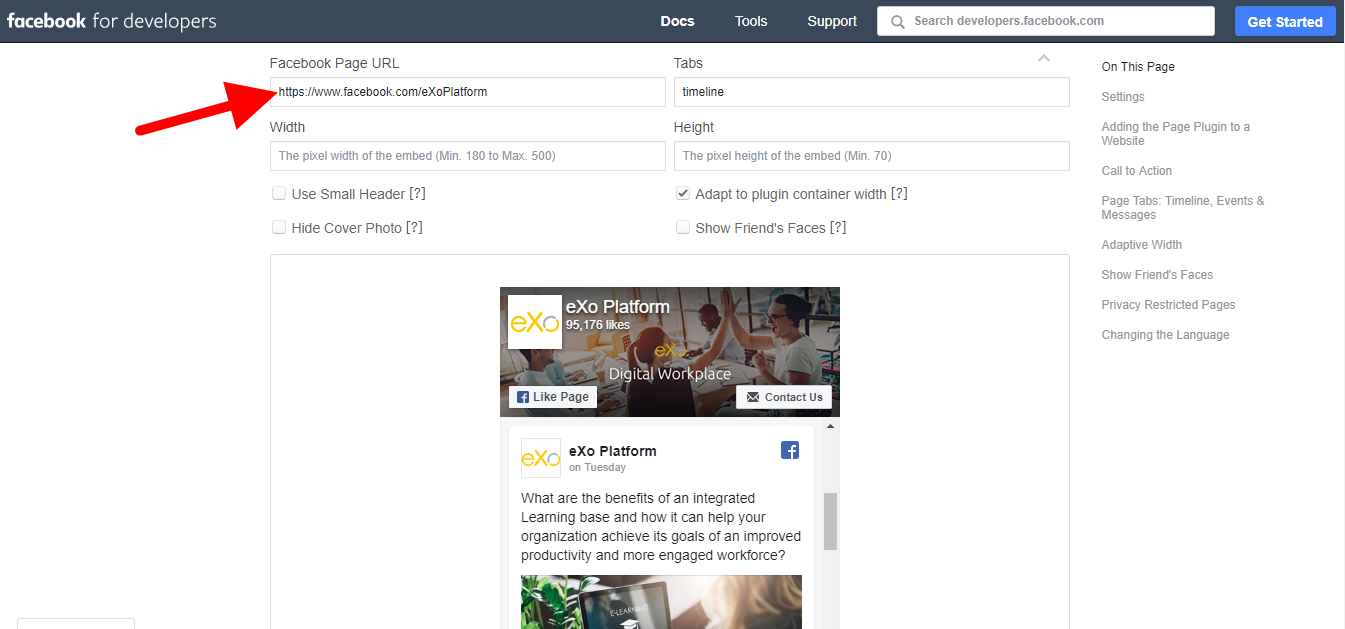This screenshot has height=629, width=1345.
Task: Focus the Search developers.facebook.com field
Action: pos(1046,21)
